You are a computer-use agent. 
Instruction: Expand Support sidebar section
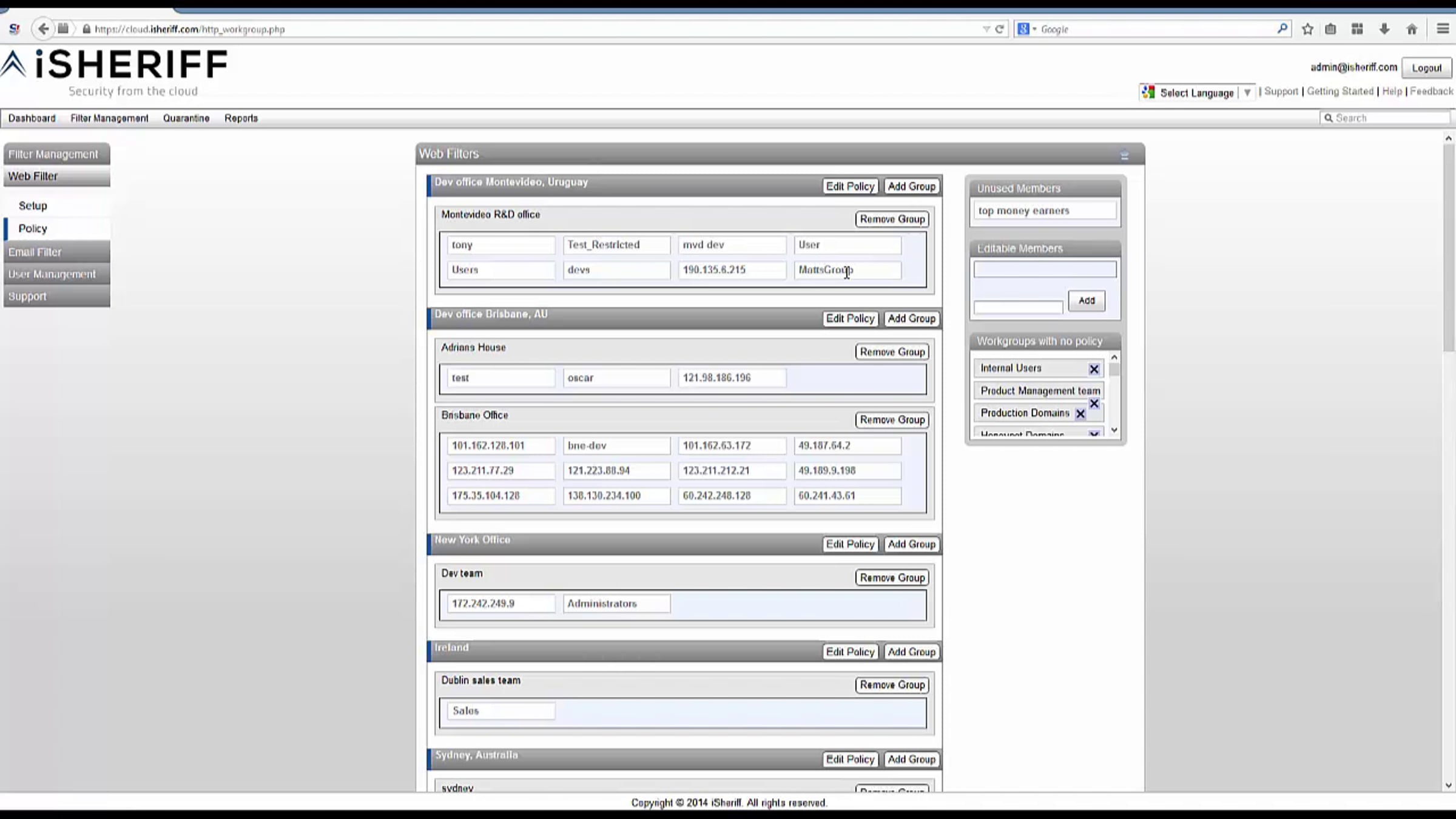pyautogui.click(x=57, y=296)
